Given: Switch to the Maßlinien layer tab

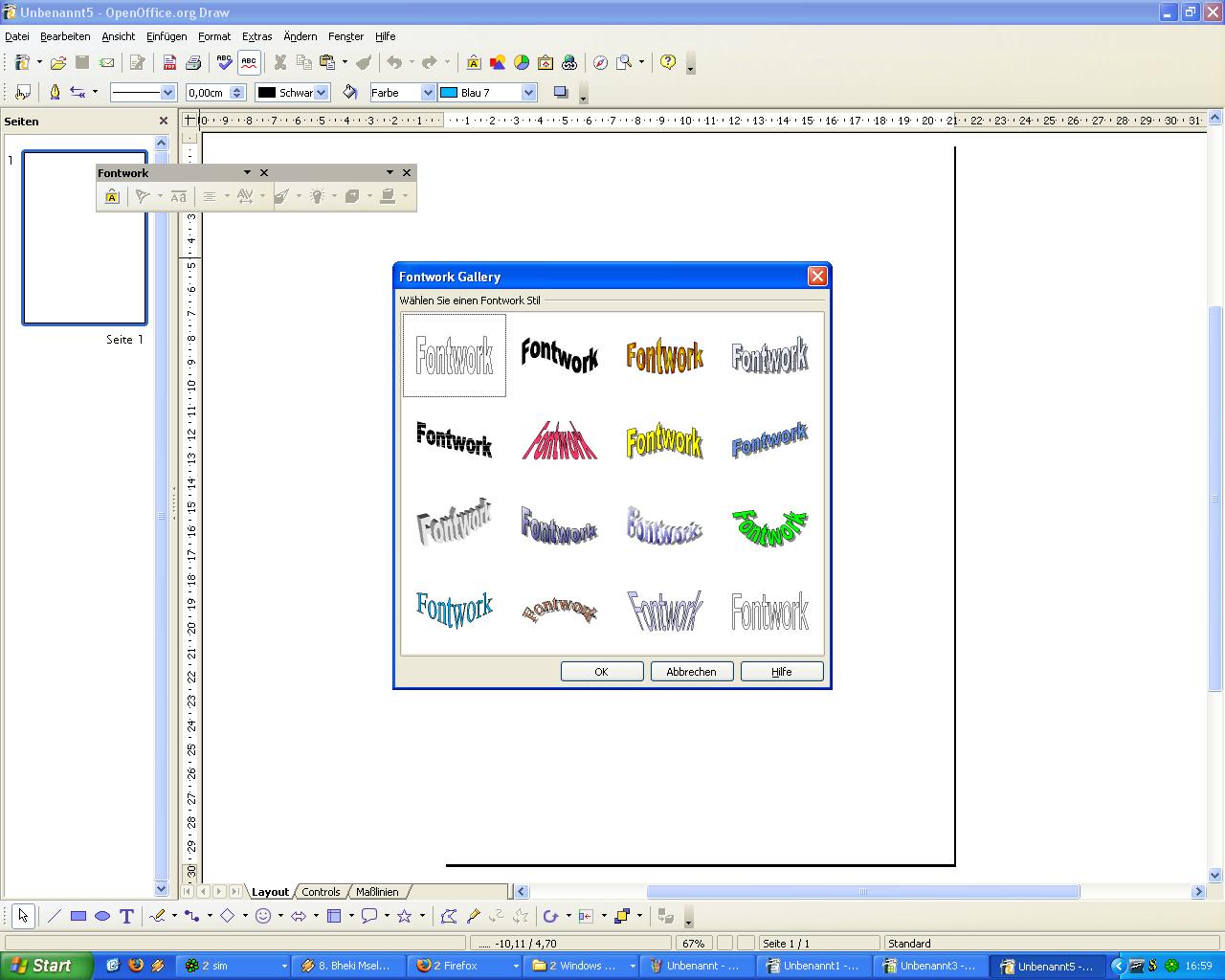Looking at the screenshot, I should pyautogui.click(x=377, y=891).
